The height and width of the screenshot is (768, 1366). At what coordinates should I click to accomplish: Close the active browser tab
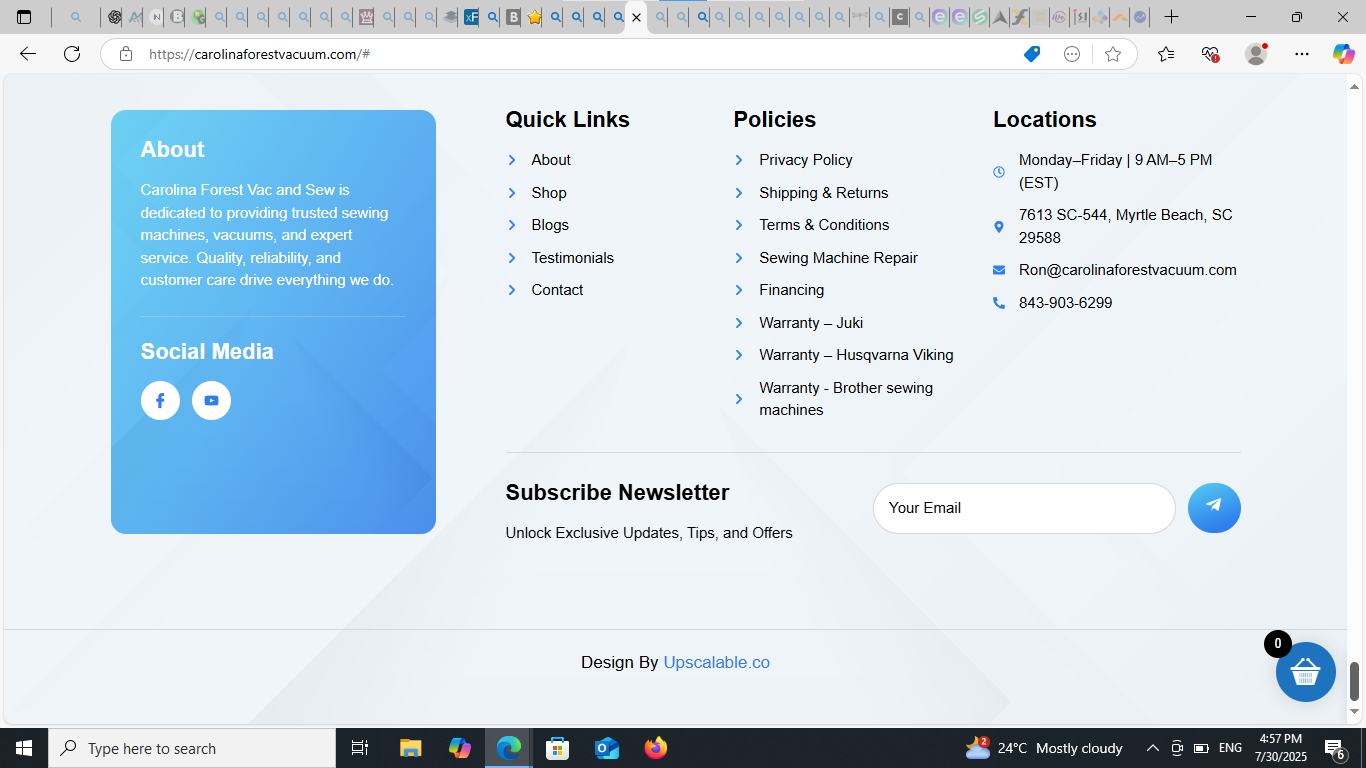pos(636,17)
